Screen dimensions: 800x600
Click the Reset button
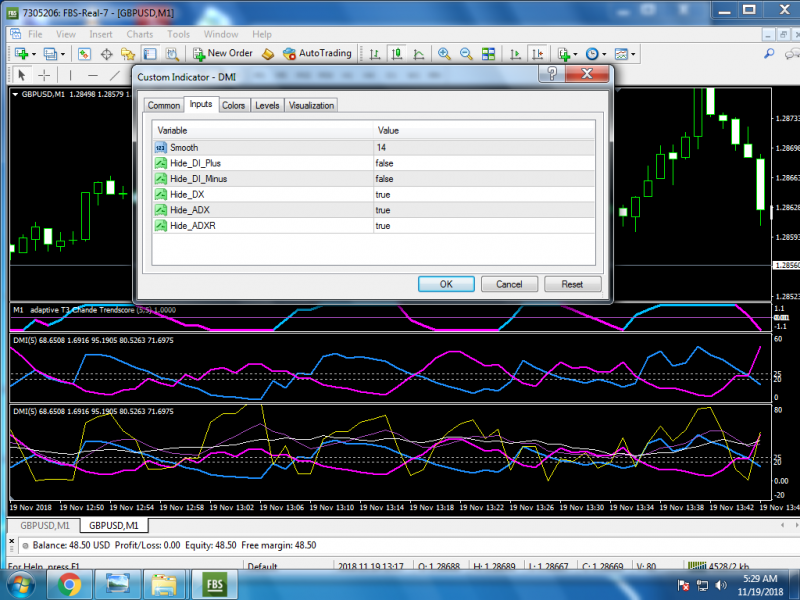(x=572, y=284)
